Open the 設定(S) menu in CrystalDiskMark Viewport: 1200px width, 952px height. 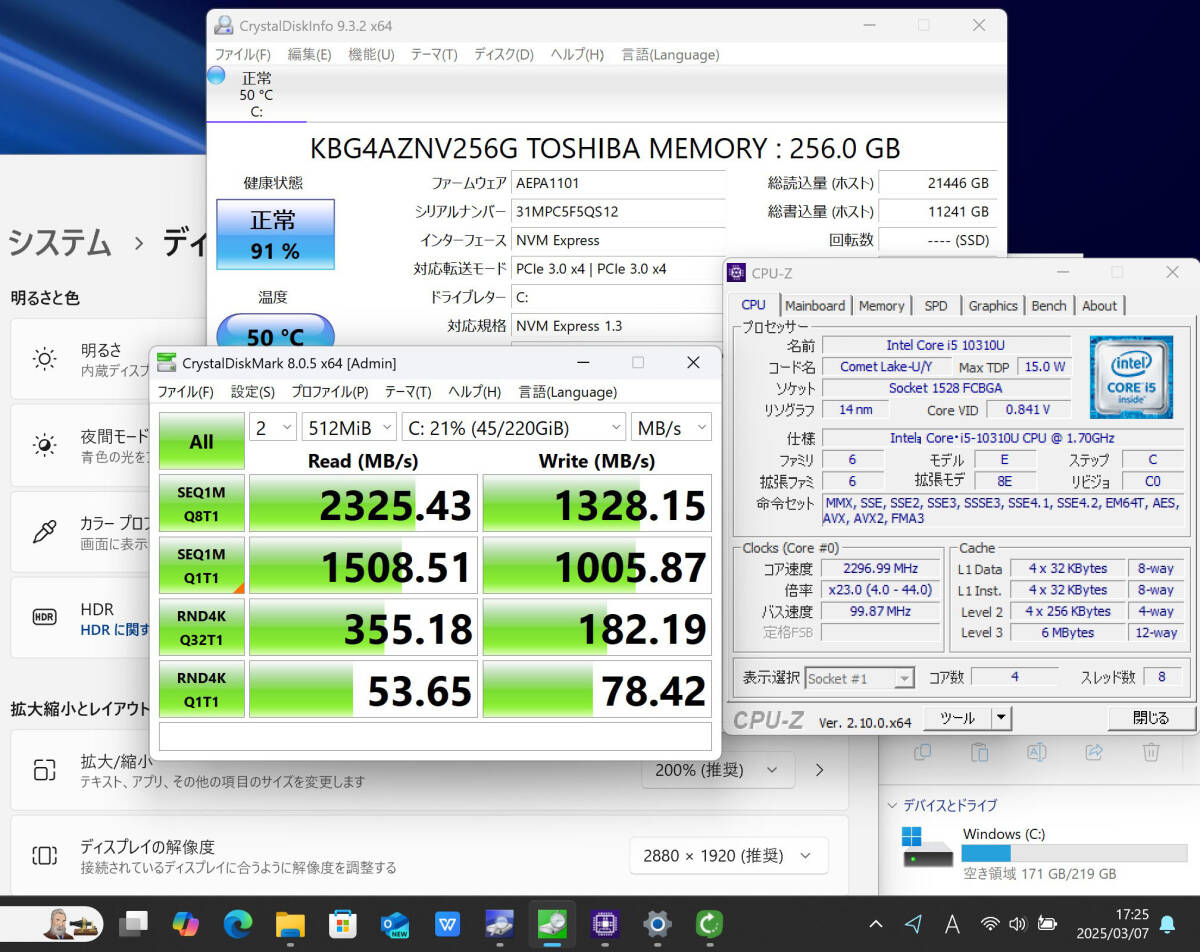(x=253, y=391)
